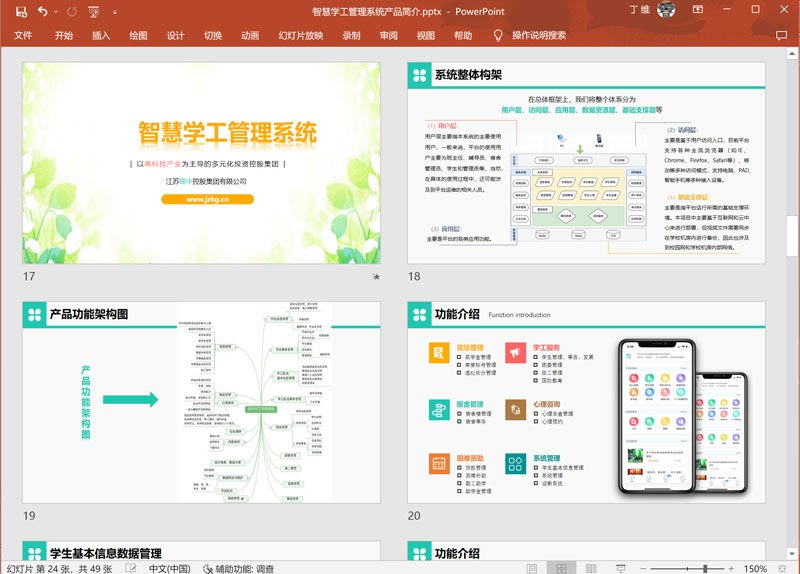Image resolution: width=800 pixels, height=574 pixels.
Task: Click the user name 丁维
Action: pos(639,10)
